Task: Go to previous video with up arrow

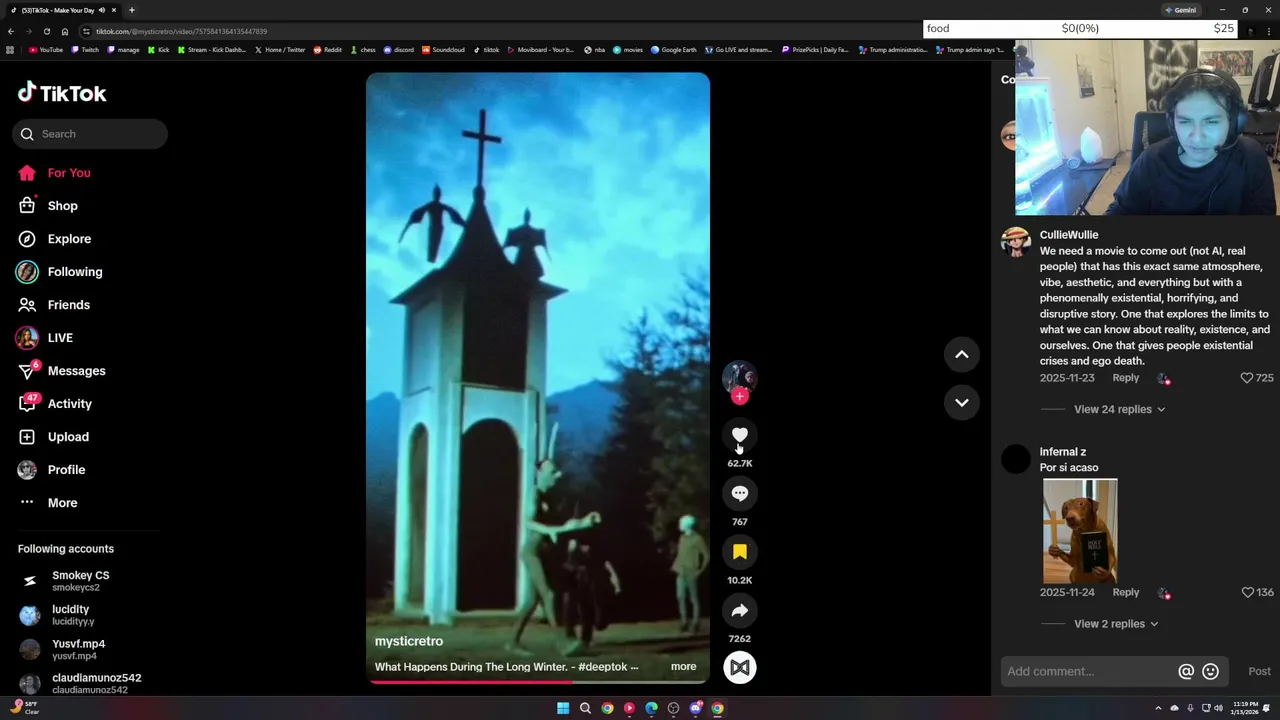Action: [x=962, y=354]
